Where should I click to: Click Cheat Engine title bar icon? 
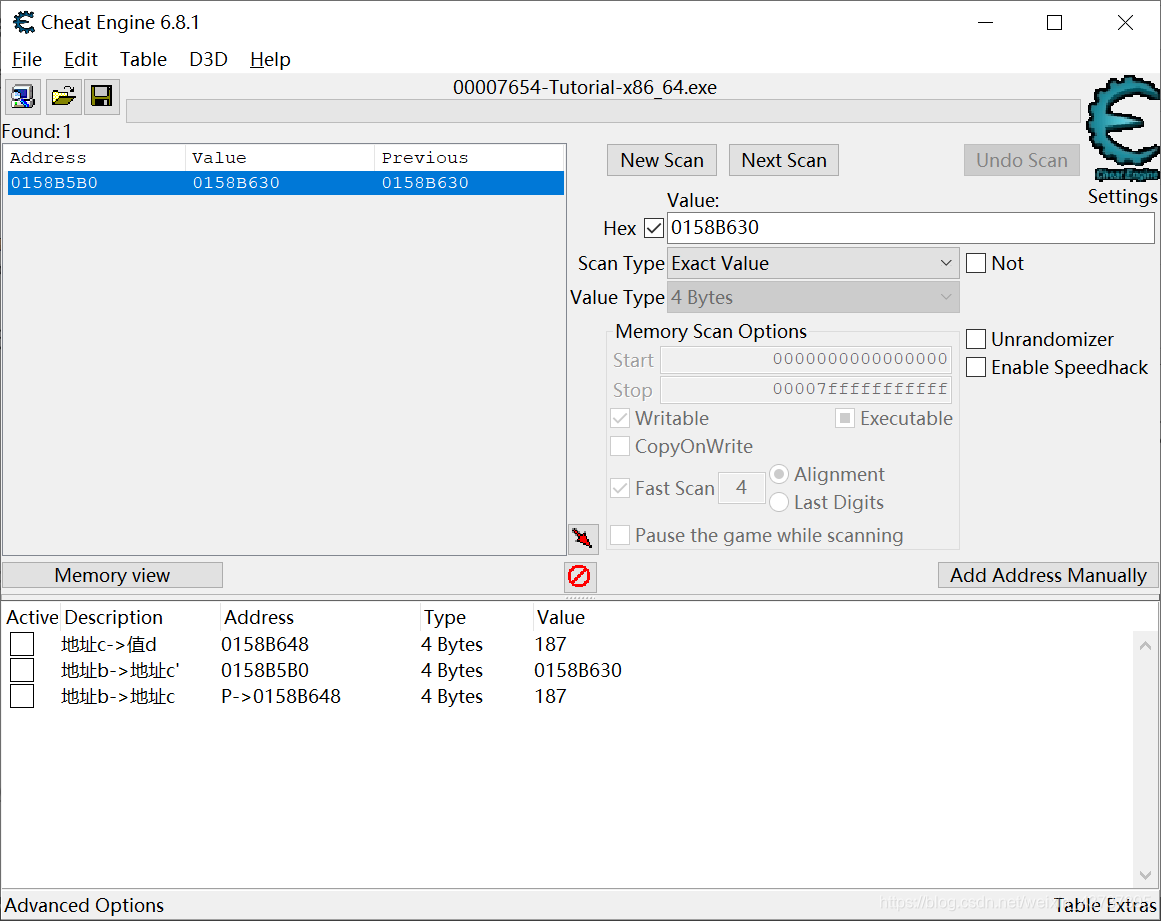24,22
